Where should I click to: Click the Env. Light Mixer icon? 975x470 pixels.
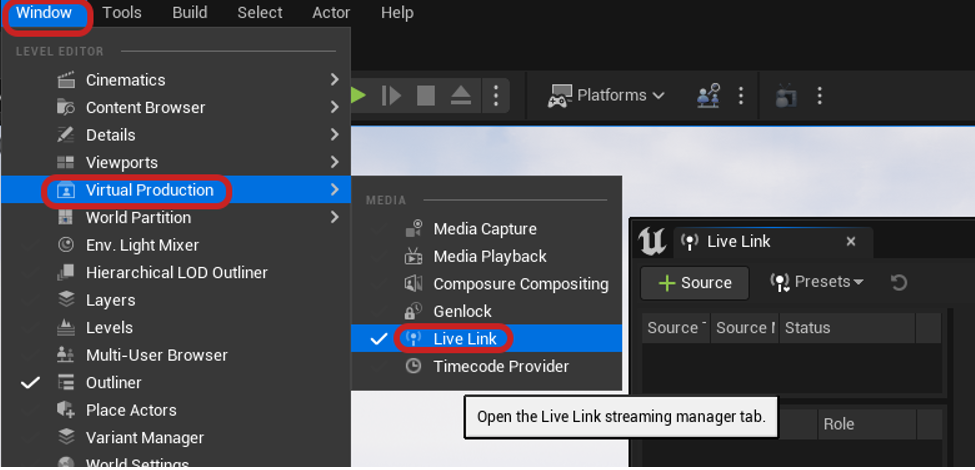[x=66, y=245]
